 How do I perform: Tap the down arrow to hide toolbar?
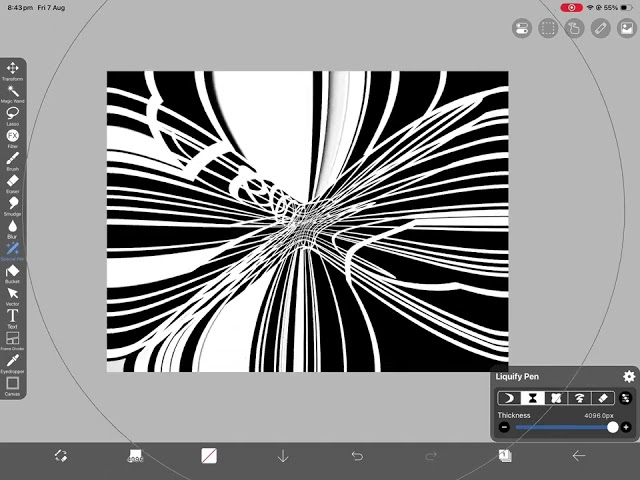[x=283, y=456]
